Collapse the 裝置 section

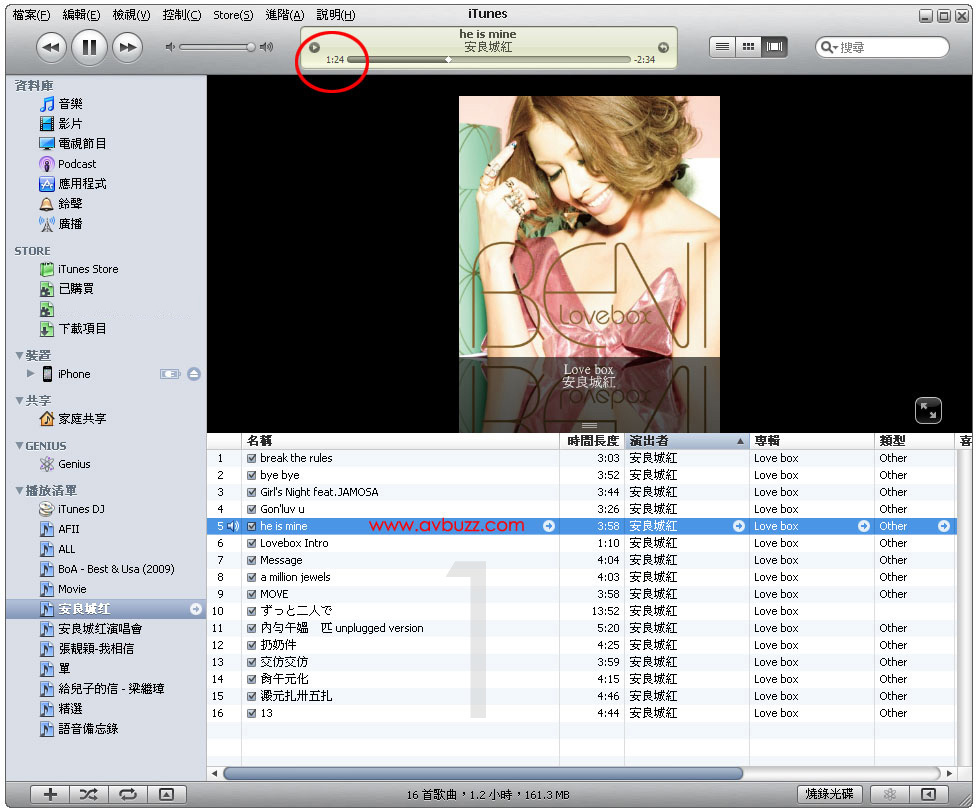19,356
